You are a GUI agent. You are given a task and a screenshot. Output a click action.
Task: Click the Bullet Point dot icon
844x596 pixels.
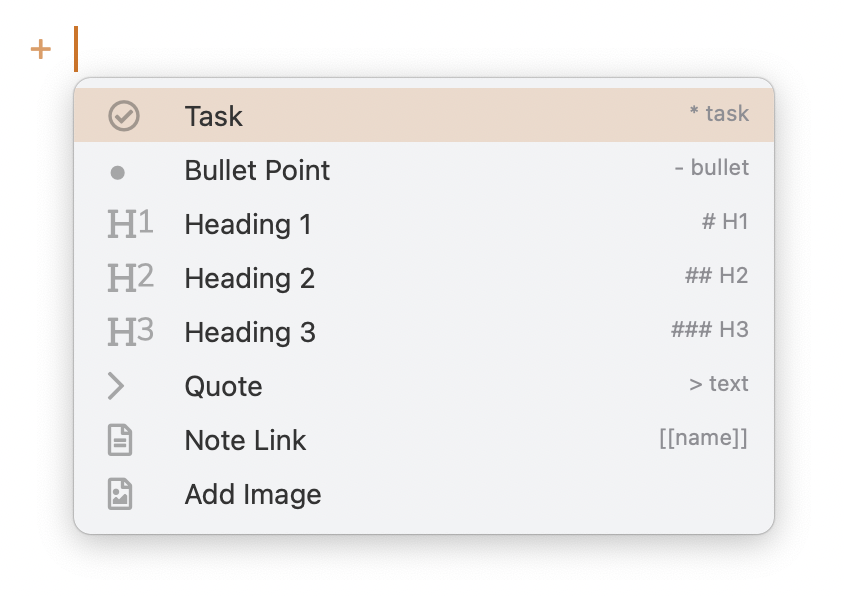[118, 172]
